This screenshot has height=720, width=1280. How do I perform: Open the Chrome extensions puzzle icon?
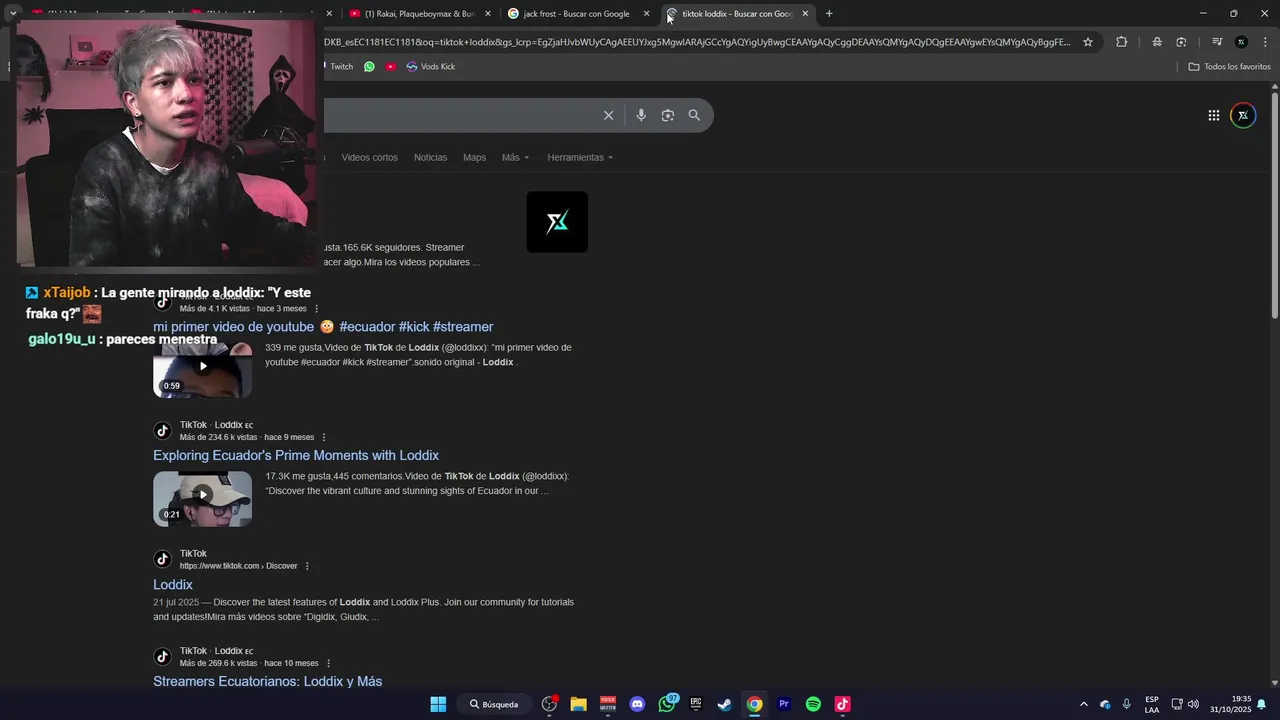pyautogui.click(x=1121, y=42)
